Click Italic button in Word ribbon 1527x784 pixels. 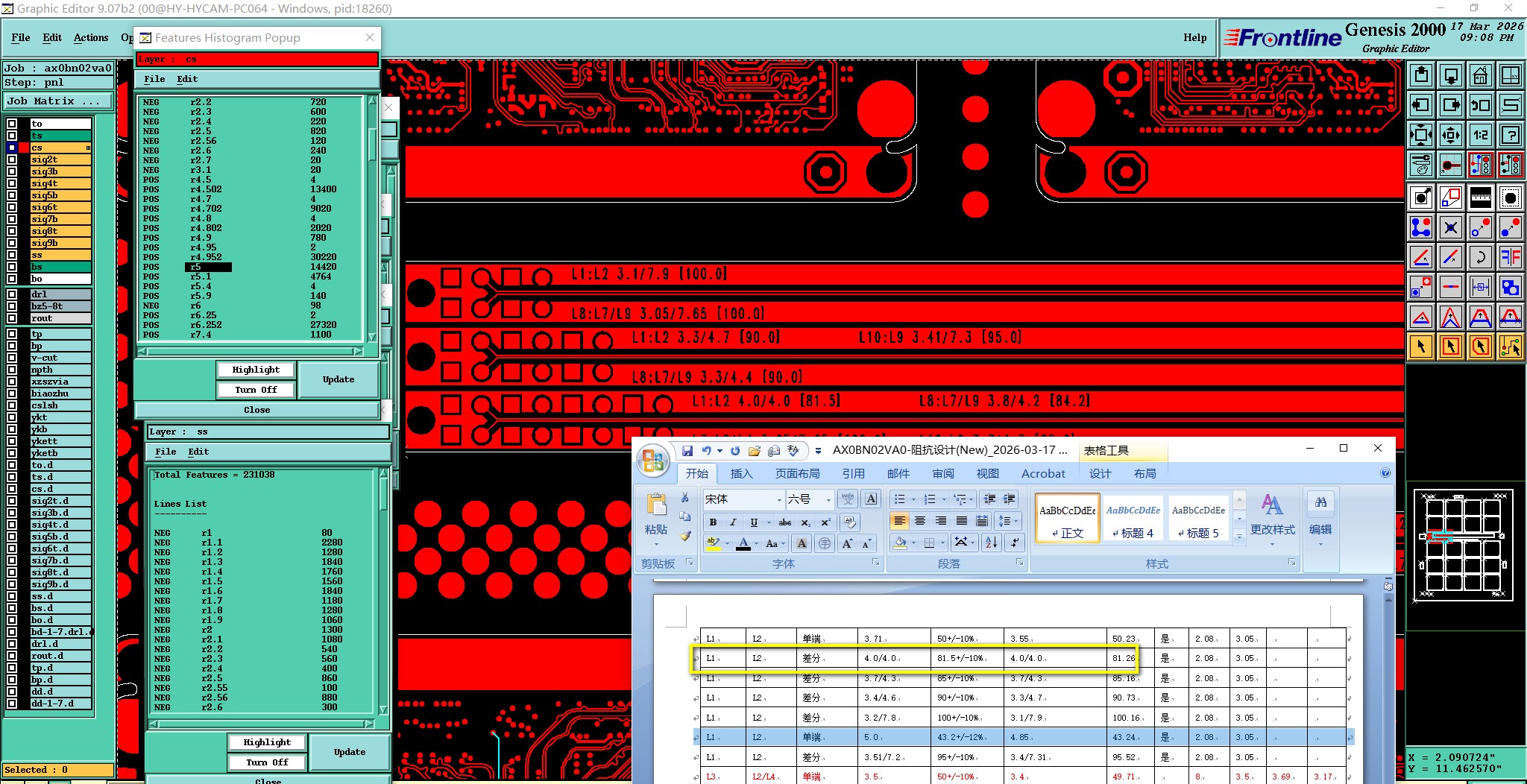(733, 522)
